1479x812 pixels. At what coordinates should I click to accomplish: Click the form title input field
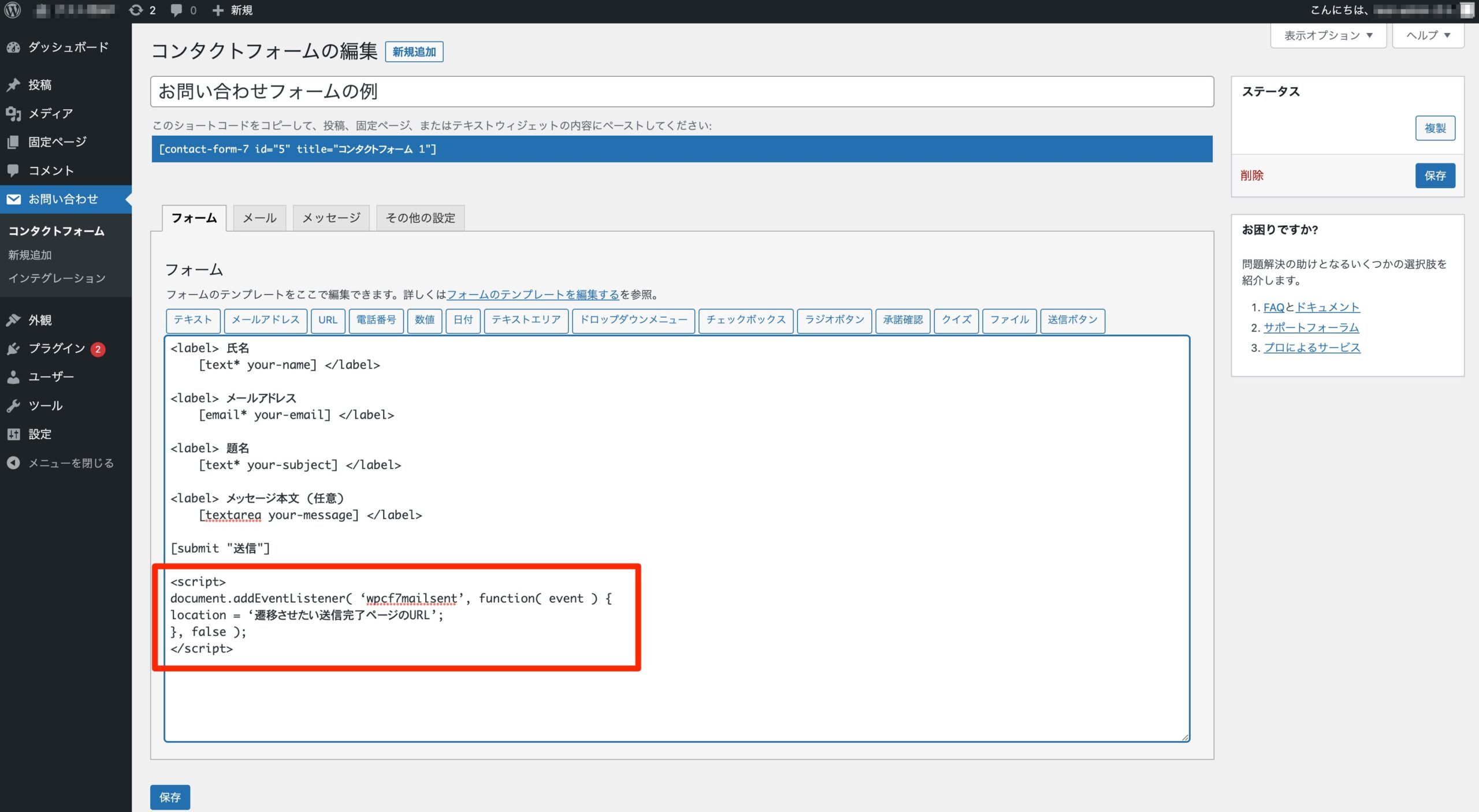(682, 91)
